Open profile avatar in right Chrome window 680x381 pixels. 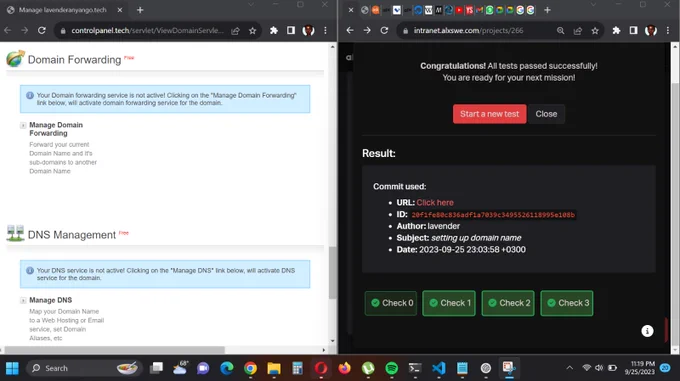coord(651,30)
